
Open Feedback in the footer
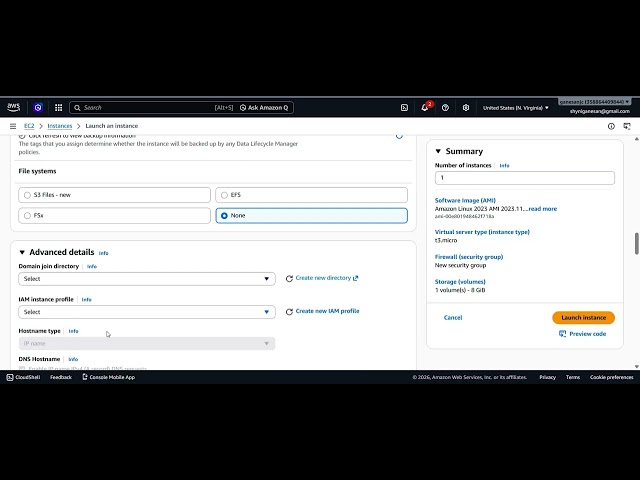tap(61, 377)
